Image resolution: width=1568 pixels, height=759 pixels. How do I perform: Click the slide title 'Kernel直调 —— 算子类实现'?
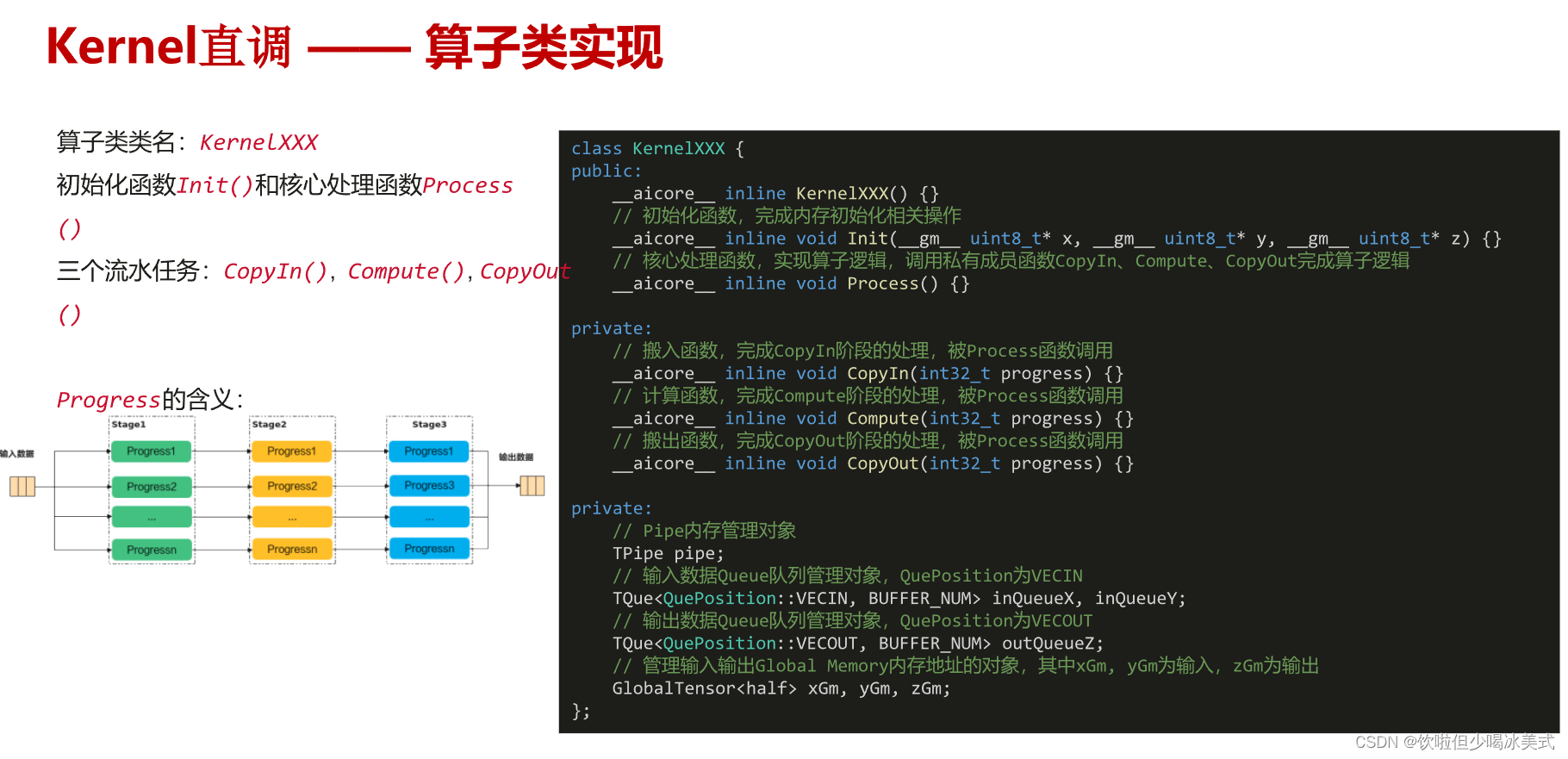(354, 47)
